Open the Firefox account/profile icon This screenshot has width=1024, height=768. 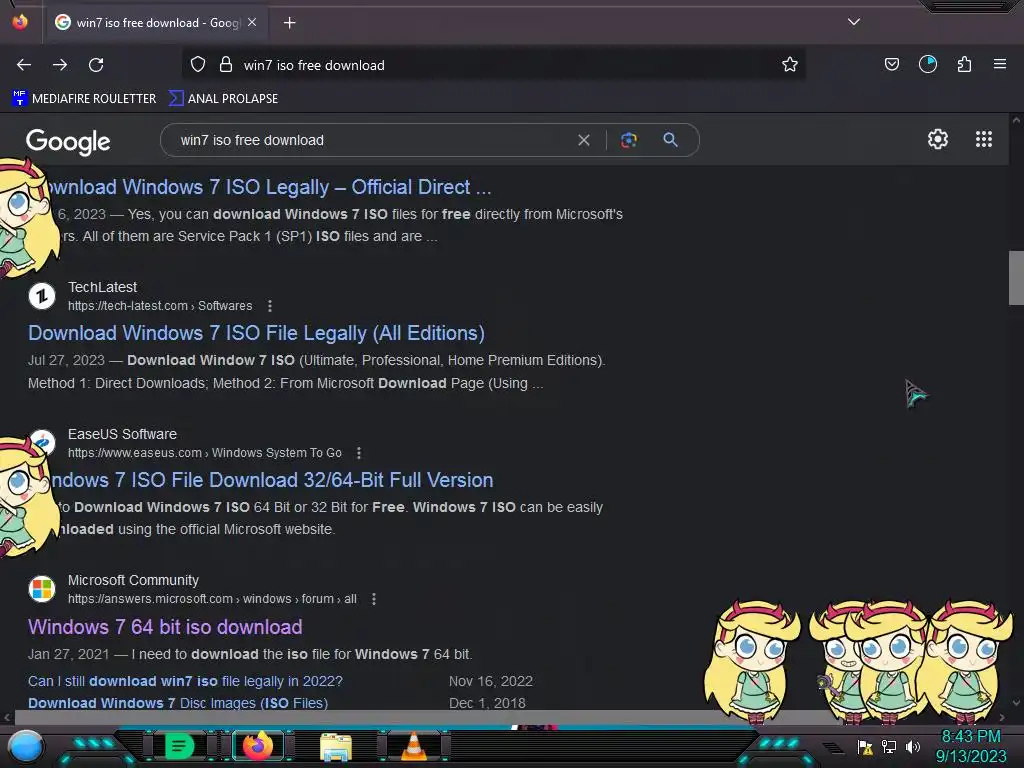point(928,64)
